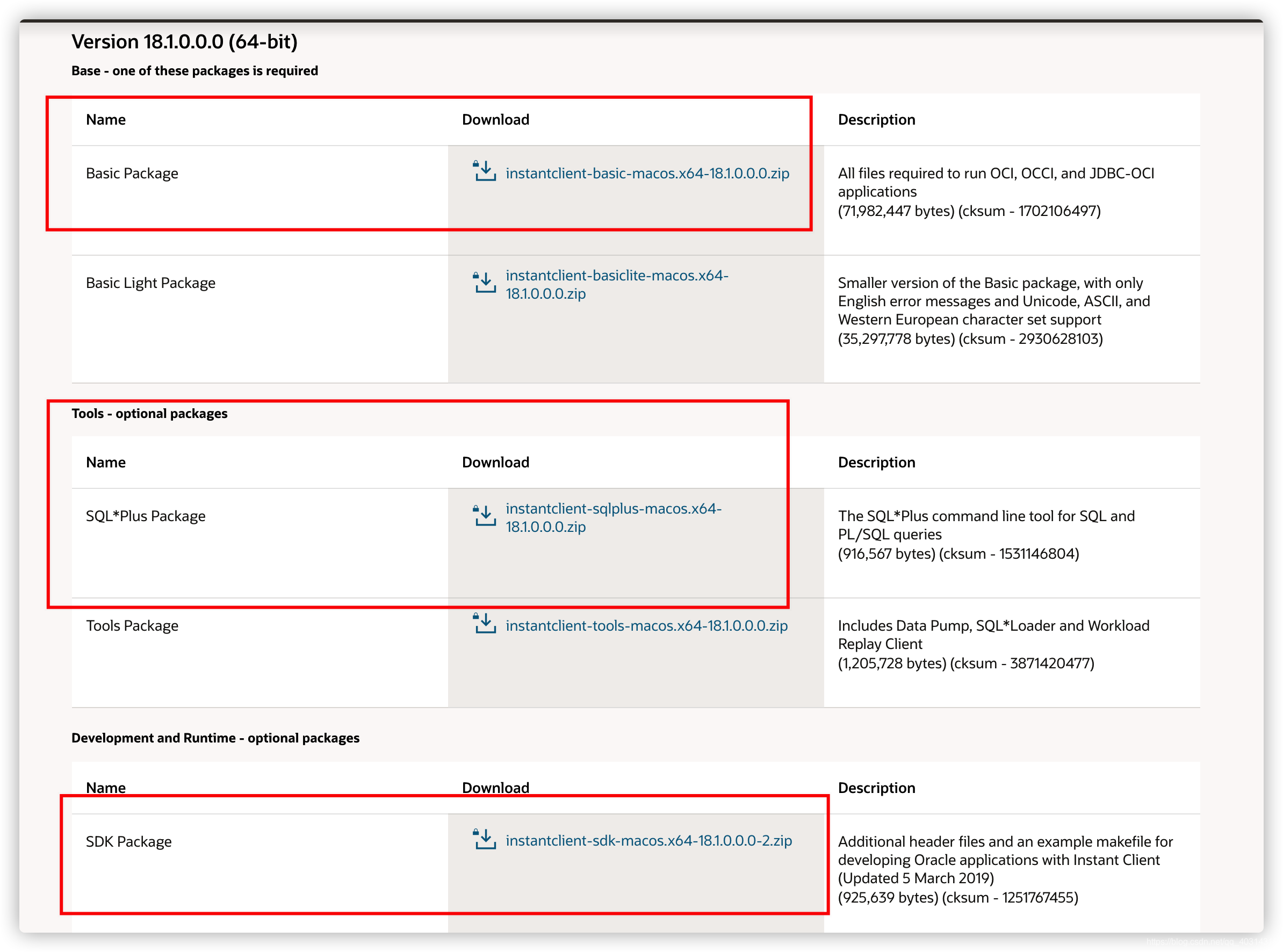Click the download icon beside instantclient-tools zip

(x=484, y=623)
